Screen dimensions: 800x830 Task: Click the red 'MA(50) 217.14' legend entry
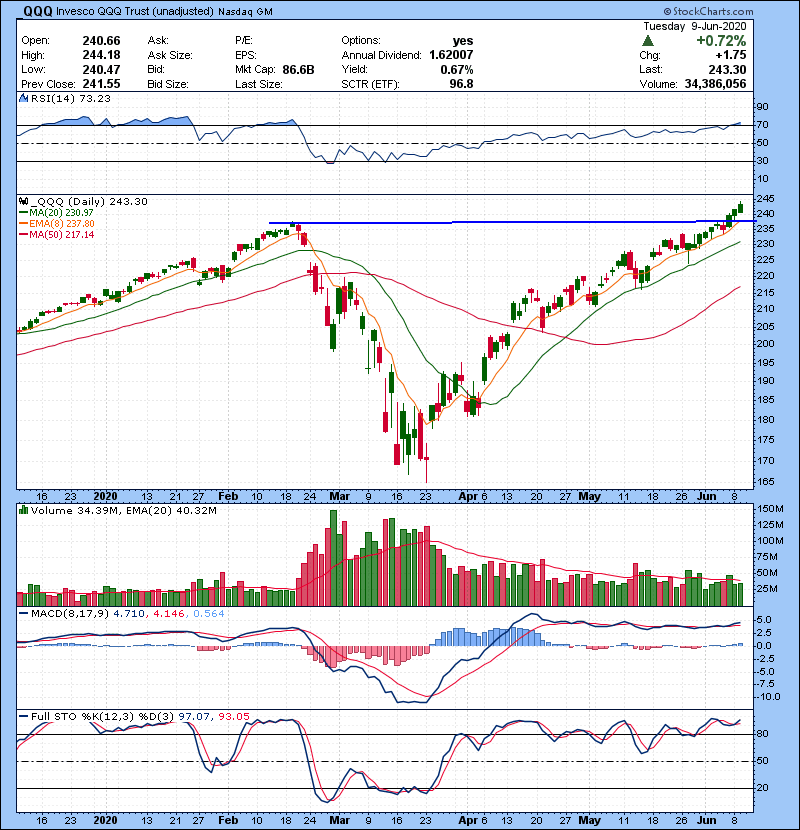(61, 234)
